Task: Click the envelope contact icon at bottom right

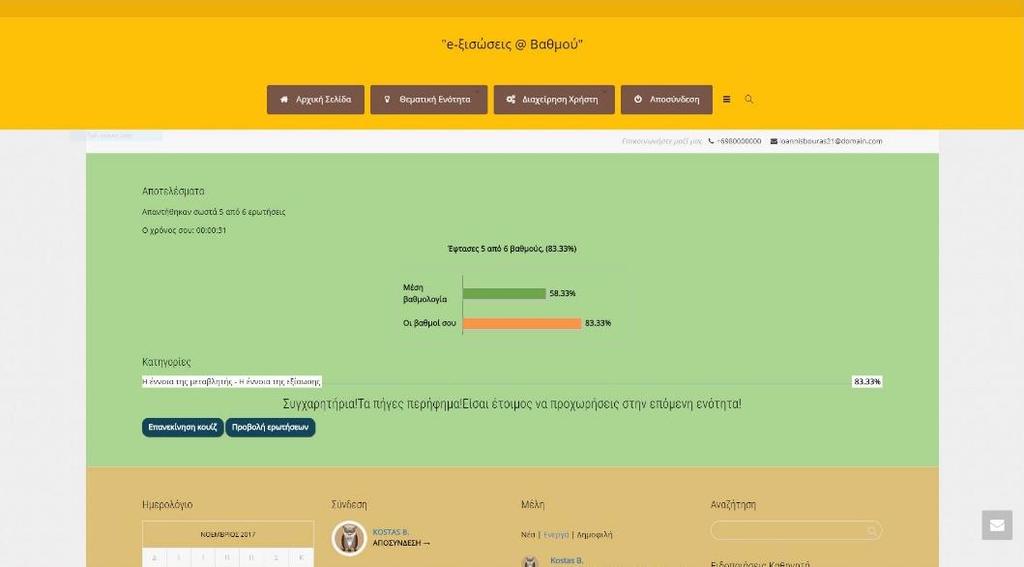Action: 997,525
